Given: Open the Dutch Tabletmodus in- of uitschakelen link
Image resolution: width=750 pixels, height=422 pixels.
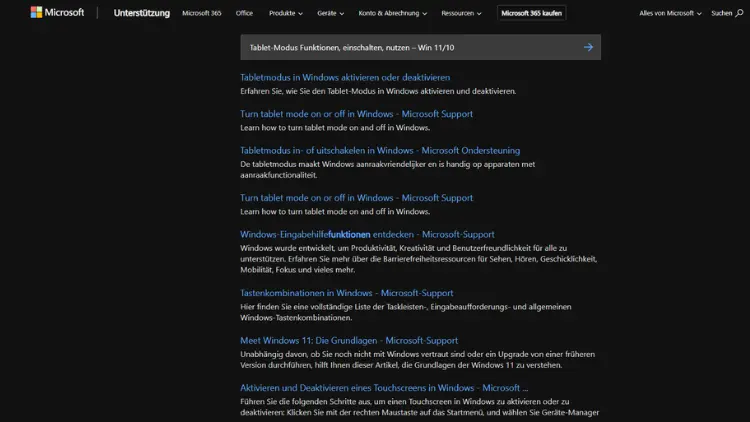Looking at the screenshot, I should (380, 150).
